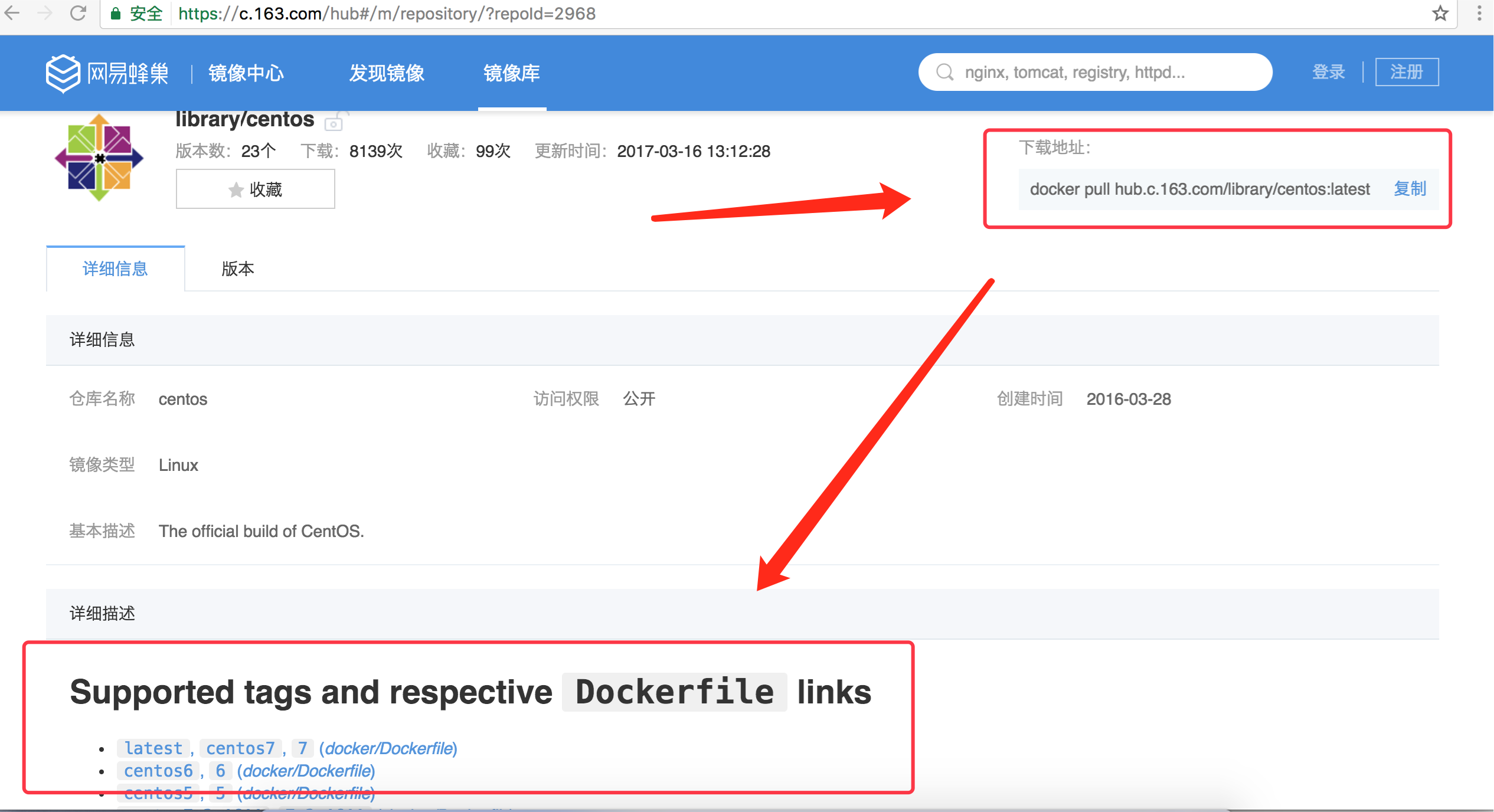
Task: Click the image type value Linux
Action: click(x=178, y=465)
